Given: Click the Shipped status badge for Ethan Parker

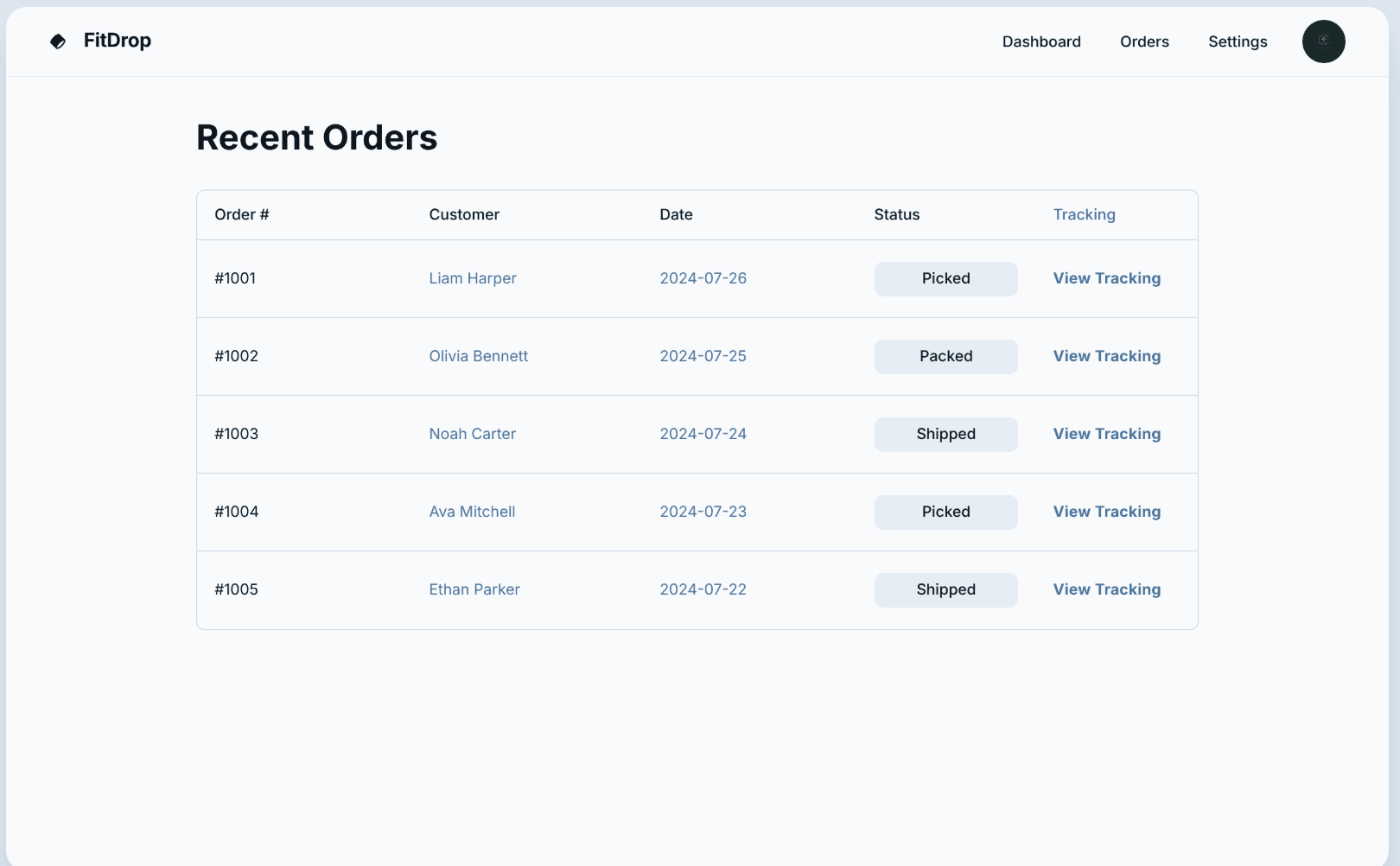Looking at the screenshot, I should pyautogui.click(x=945, y=589).
